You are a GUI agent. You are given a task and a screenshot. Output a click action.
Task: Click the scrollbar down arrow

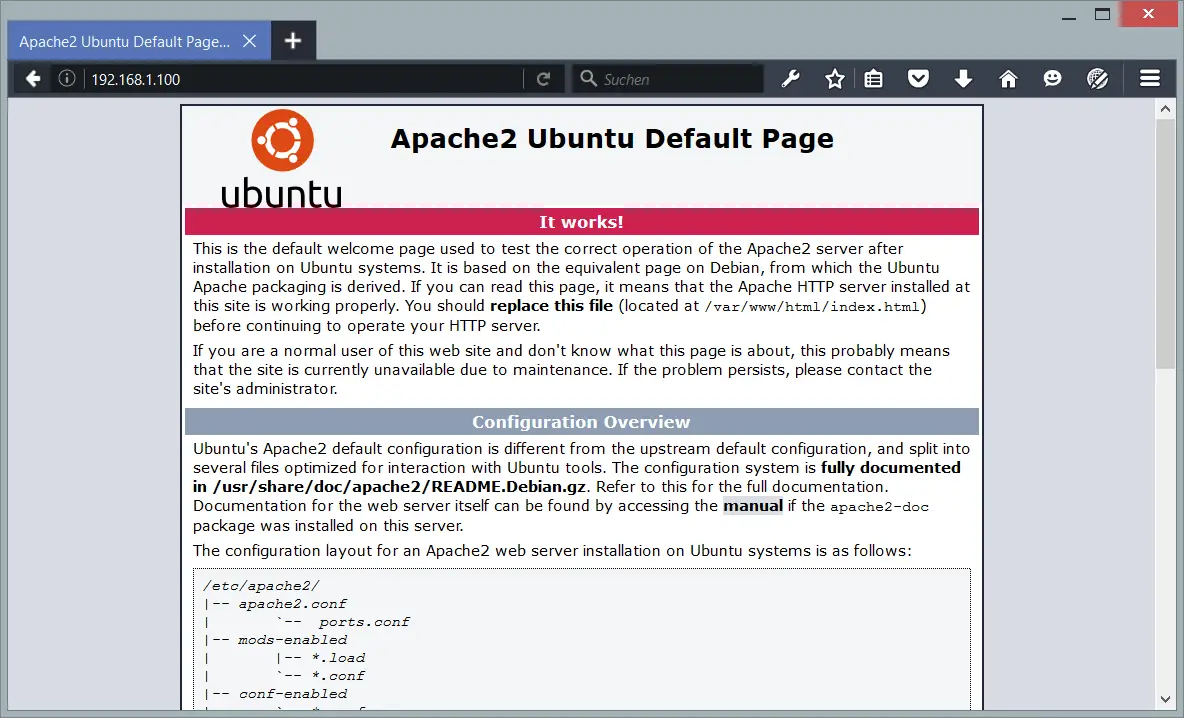click(1164, 699)
